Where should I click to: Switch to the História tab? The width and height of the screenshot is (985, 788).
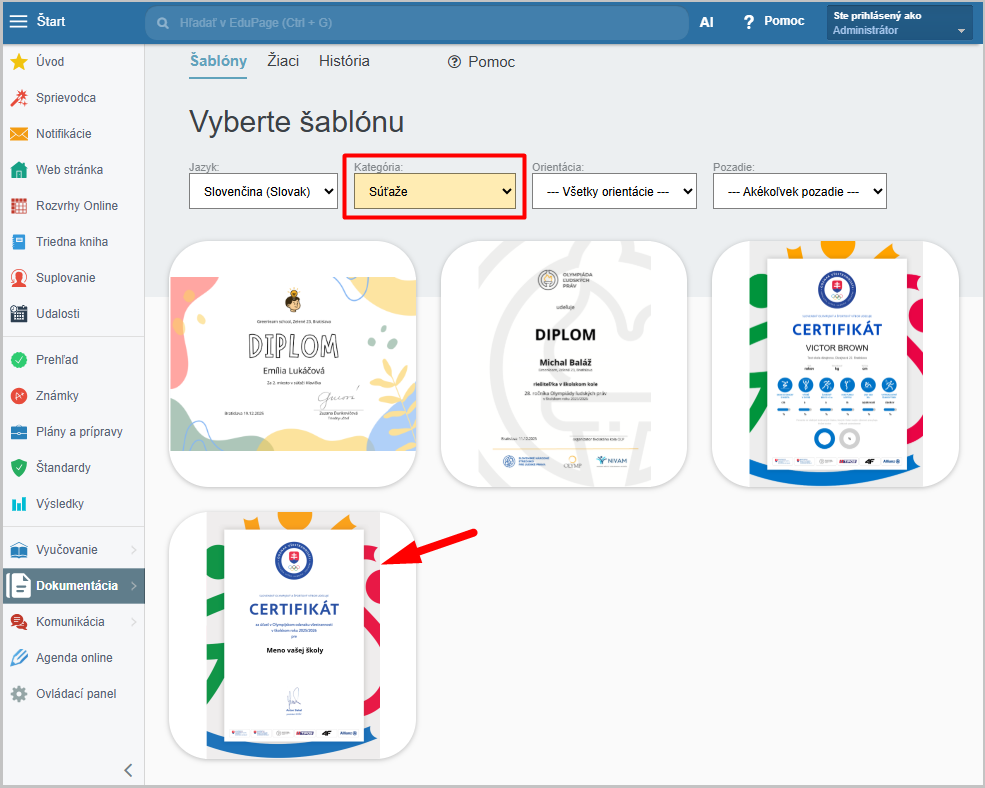tap(344, 61)
